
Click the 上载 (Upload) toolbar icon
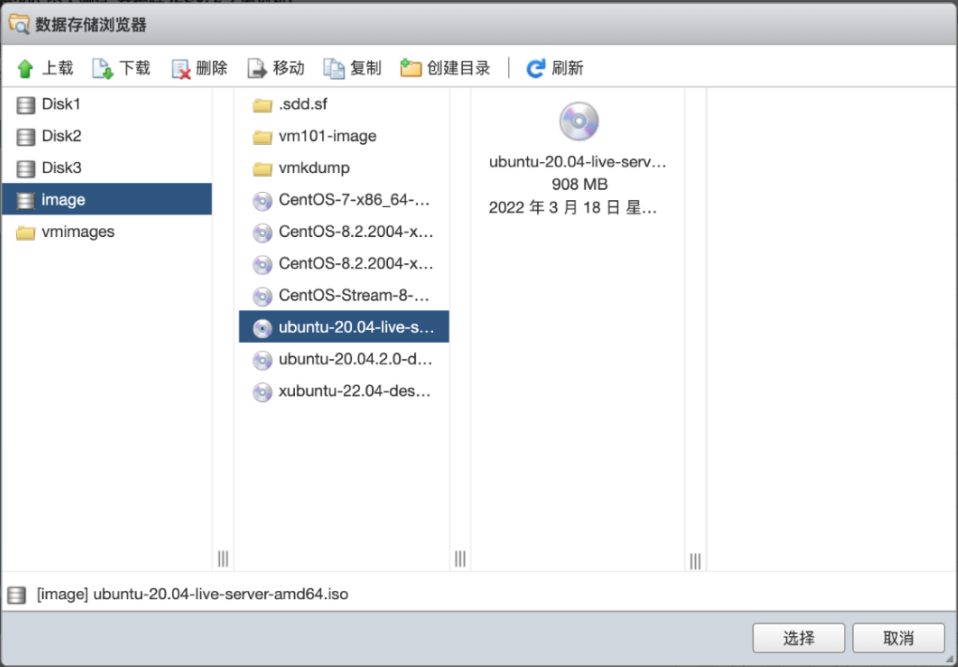click(x=26, y=68)
